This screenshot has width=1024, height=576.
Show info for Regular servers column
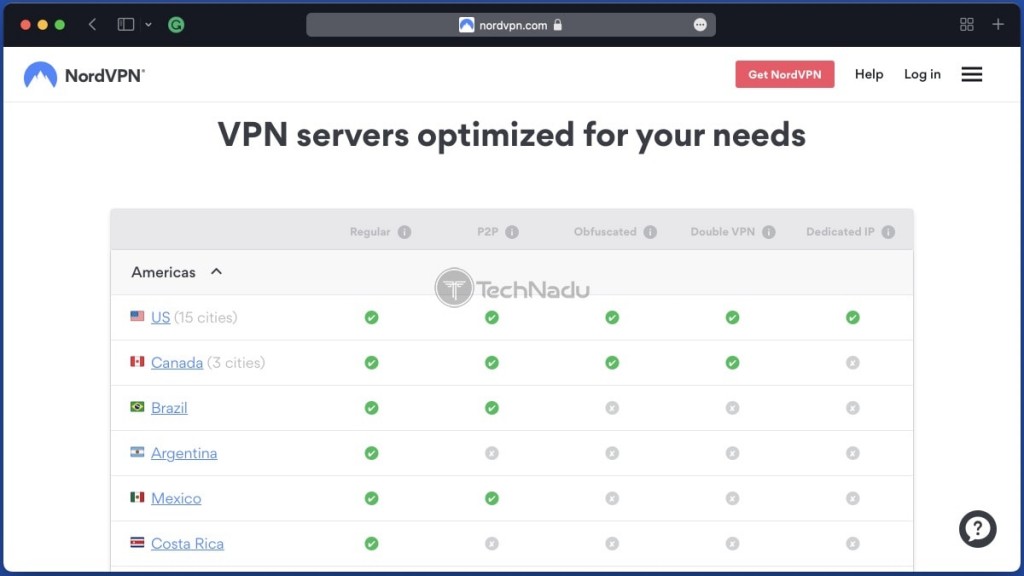click(405, 232)
